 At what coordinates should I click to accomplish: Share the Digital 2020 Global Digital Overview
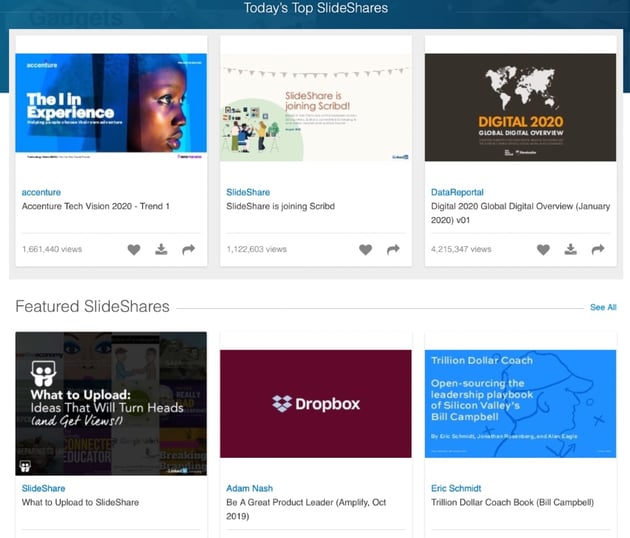pyautogui.click(x=598, y=249)
